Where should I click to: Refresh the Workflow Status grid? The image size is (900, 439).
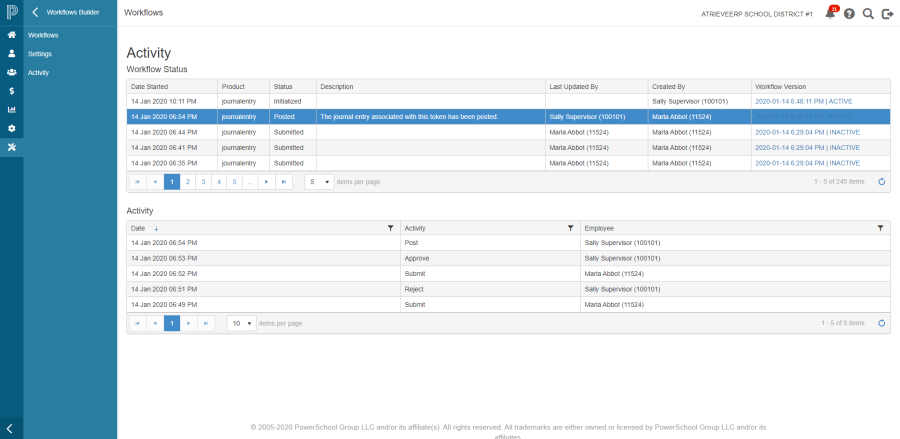881,182
